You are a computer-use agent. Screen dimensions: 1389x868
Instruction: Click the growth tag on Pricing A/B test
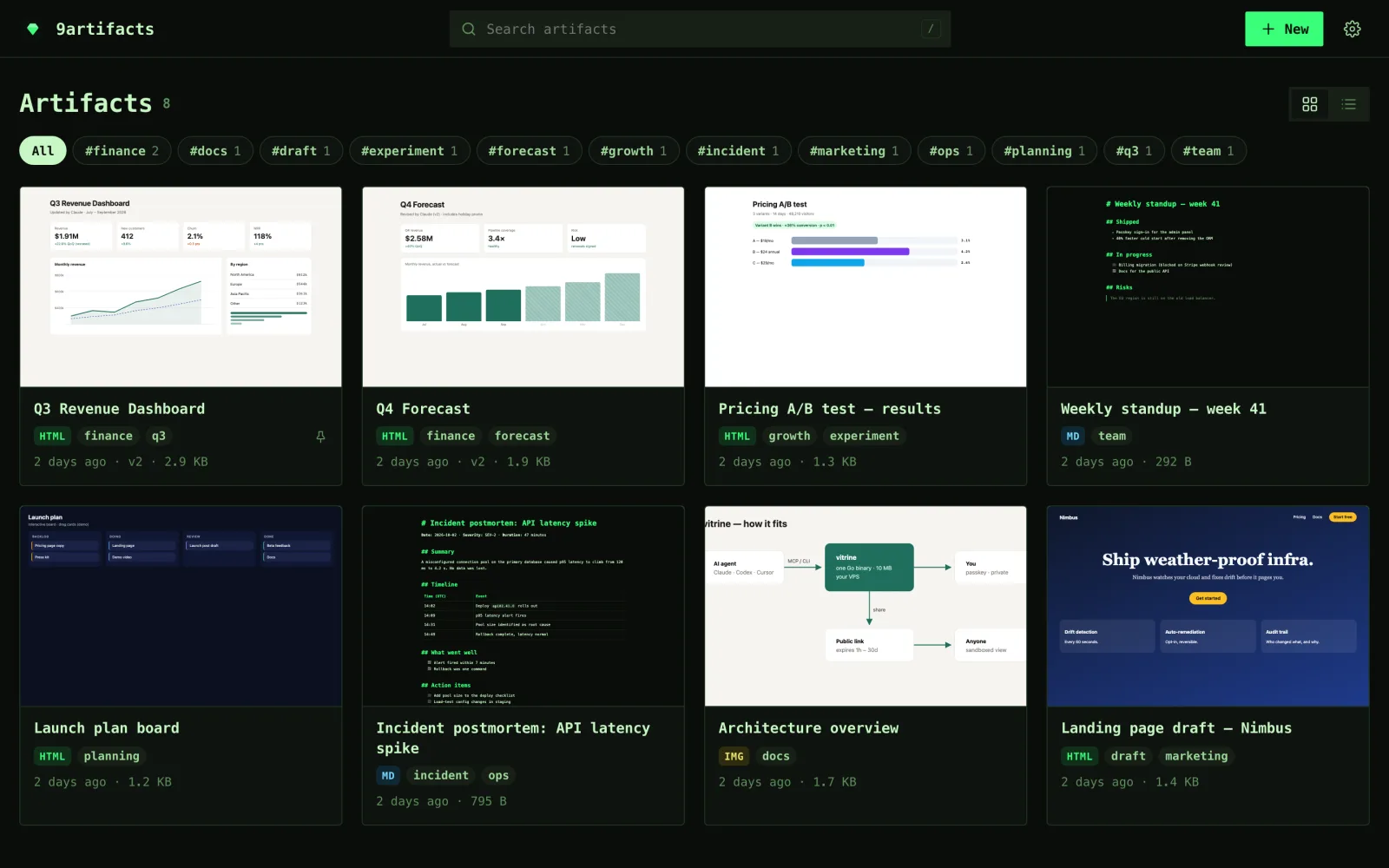[789, 437]
